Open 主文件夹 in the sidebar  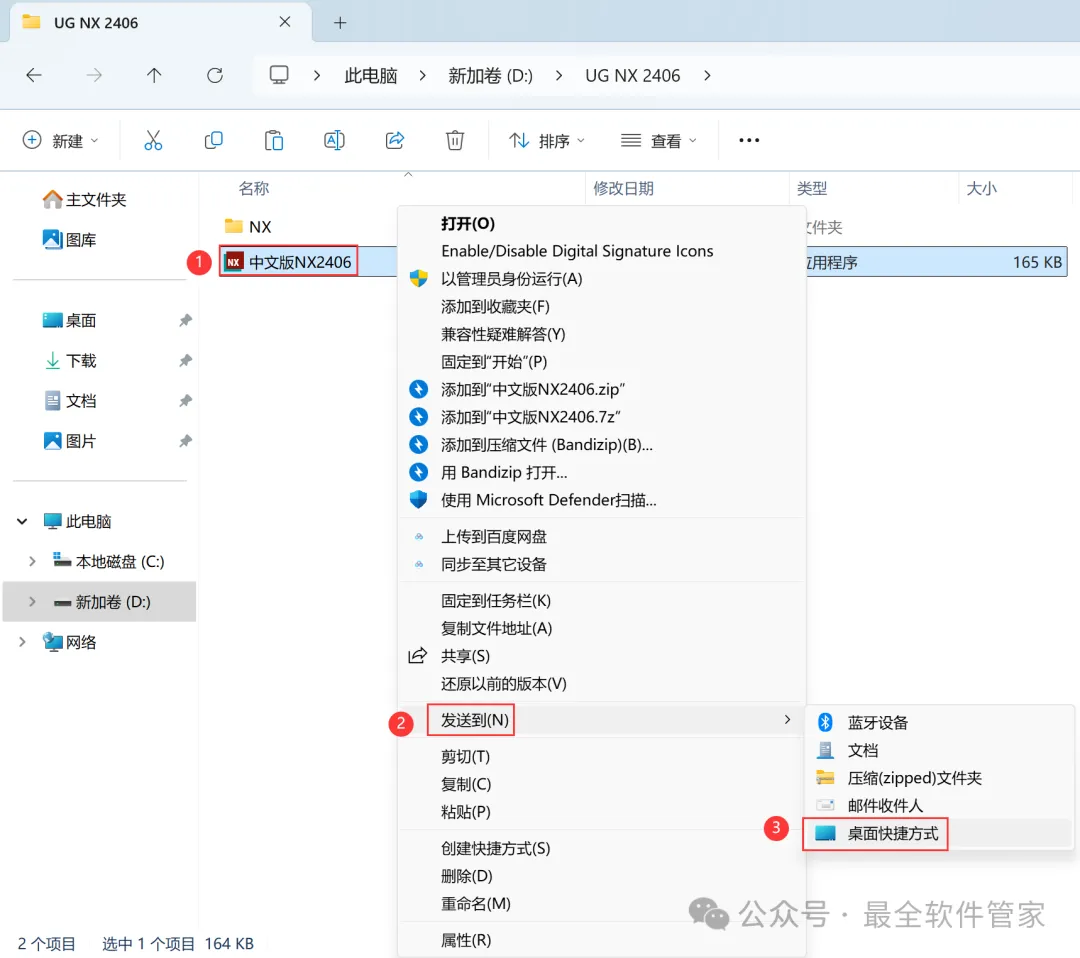point(85,200)
